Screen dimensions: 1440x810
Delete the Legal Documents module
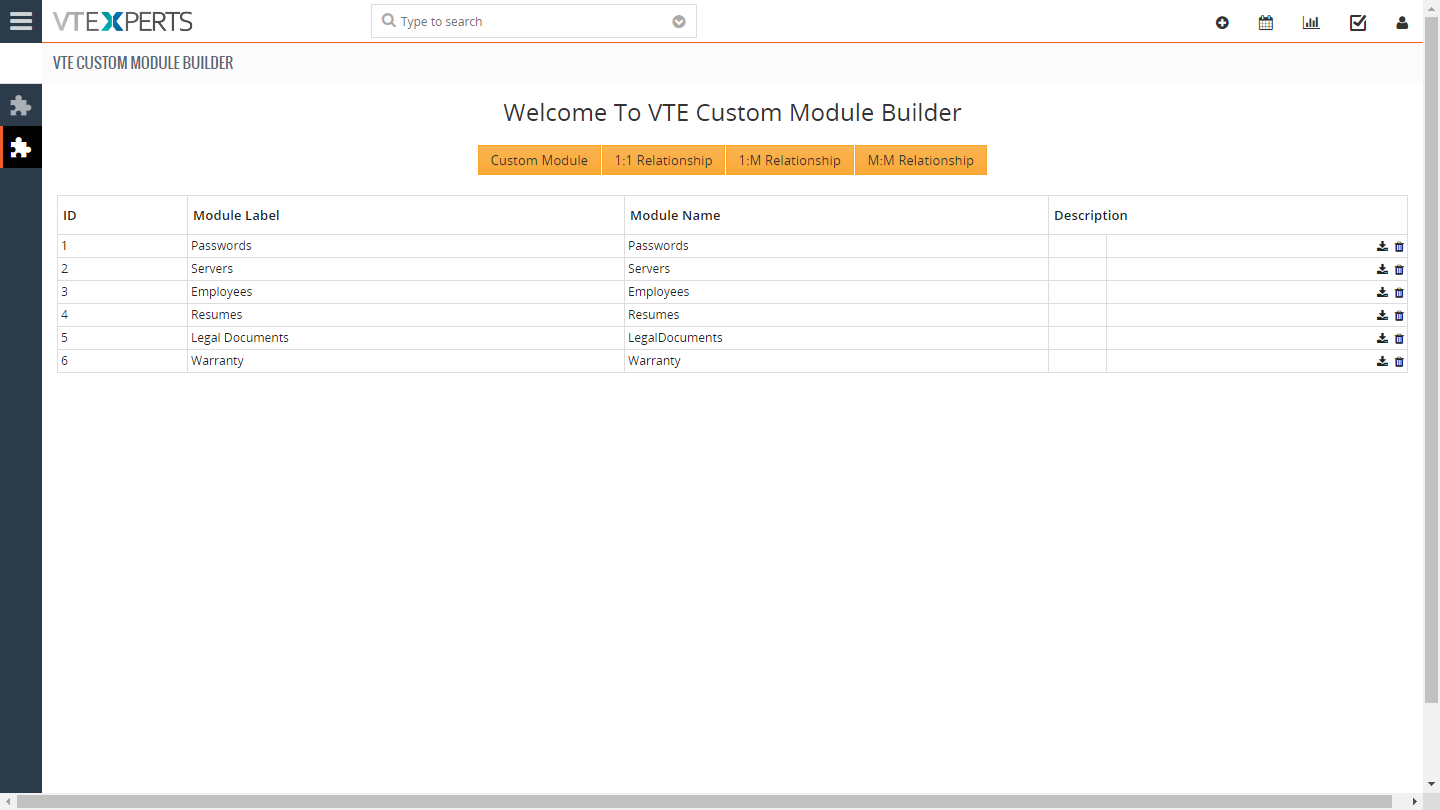point(1399,338)
